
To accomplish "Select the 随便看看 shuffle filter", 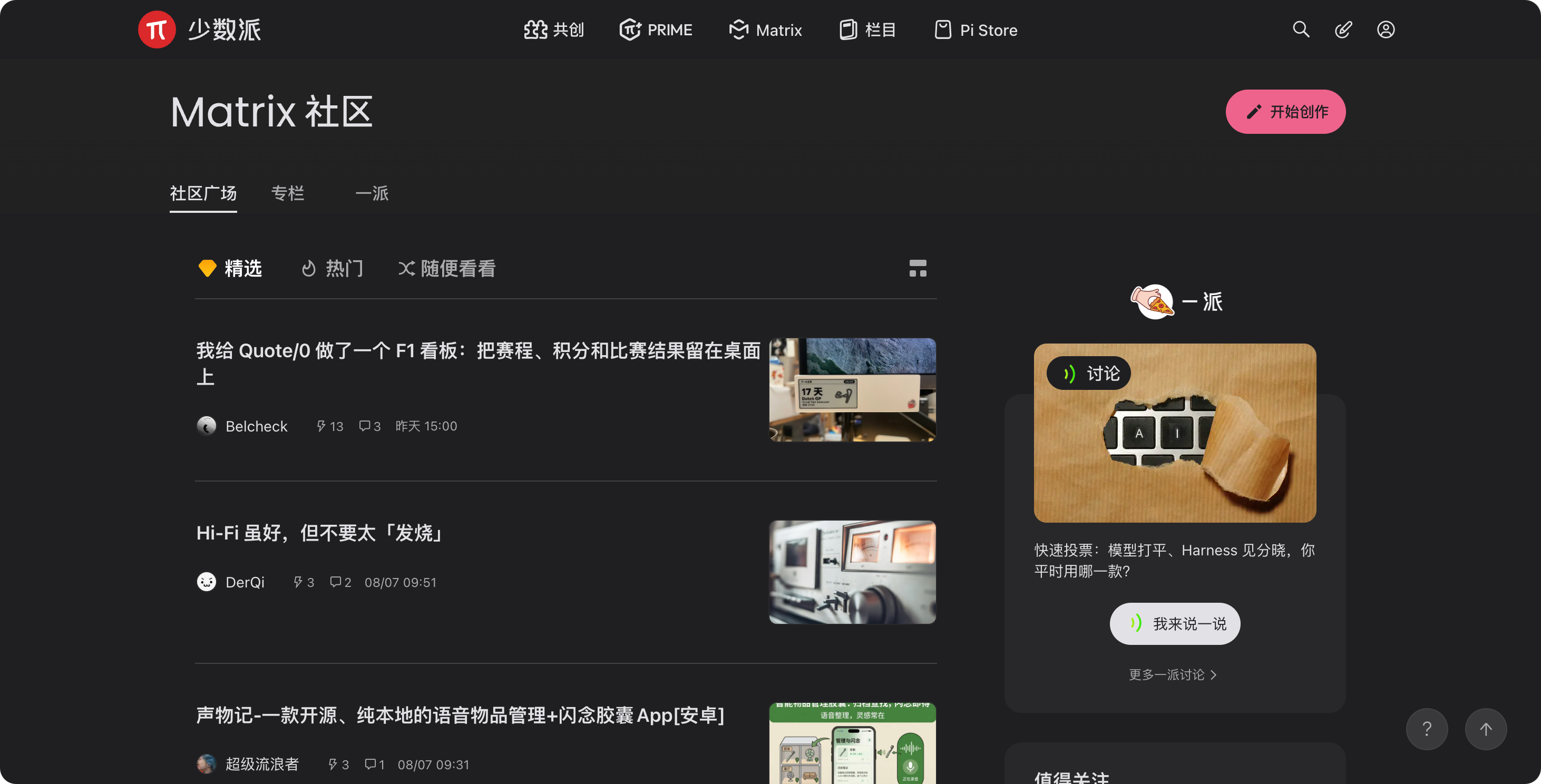I will pos(447,269).
